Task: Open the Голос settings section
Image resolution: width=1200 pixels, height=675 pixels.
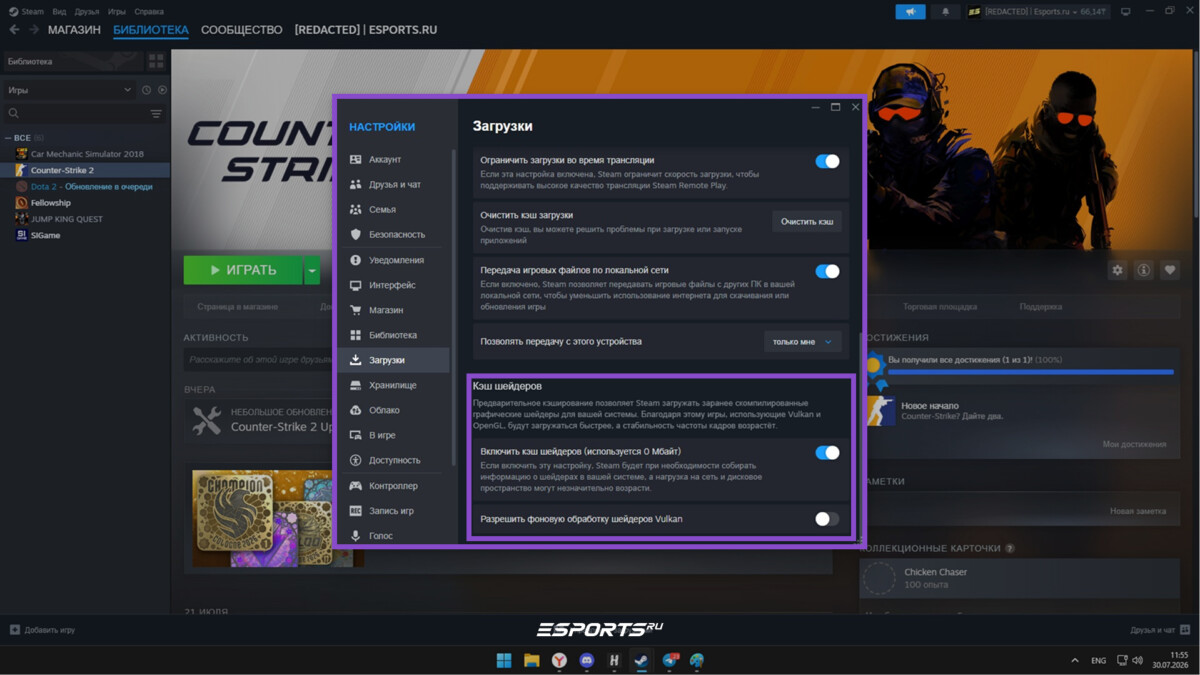Action: (x=394, y=536)
